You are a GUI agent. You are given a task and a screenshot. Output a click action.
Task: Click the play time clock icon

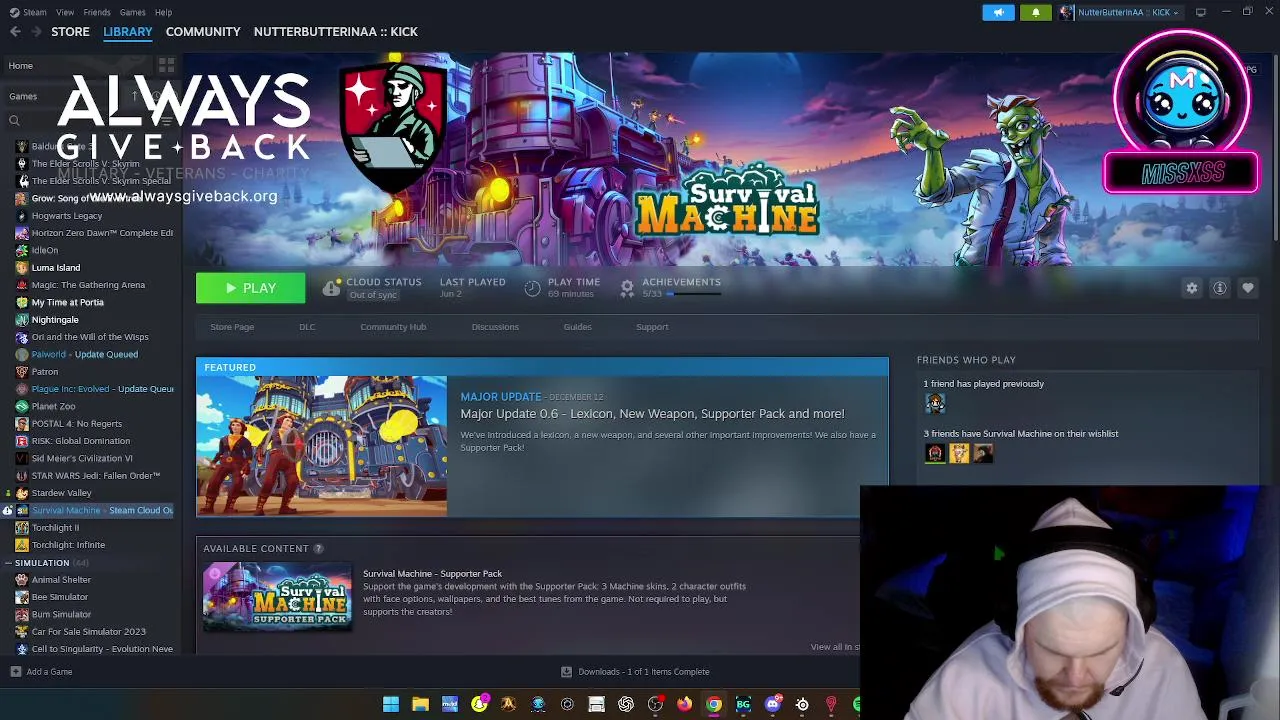click(x=532, y=288)
